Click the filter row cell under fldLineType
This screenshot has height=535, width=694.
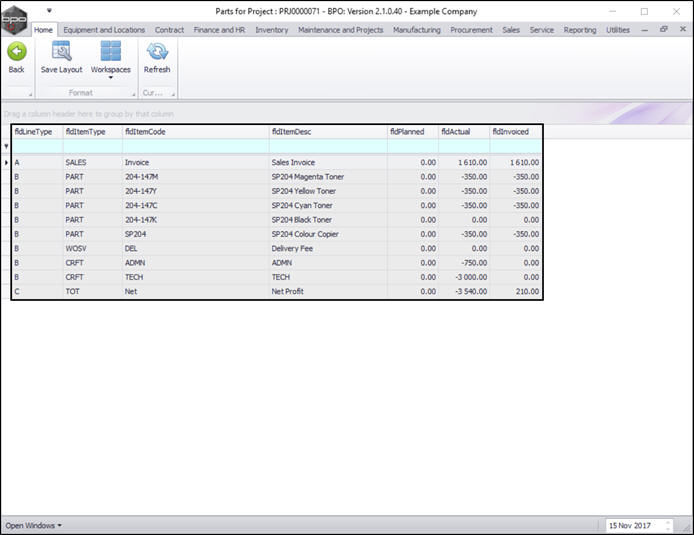coord(37,146)
